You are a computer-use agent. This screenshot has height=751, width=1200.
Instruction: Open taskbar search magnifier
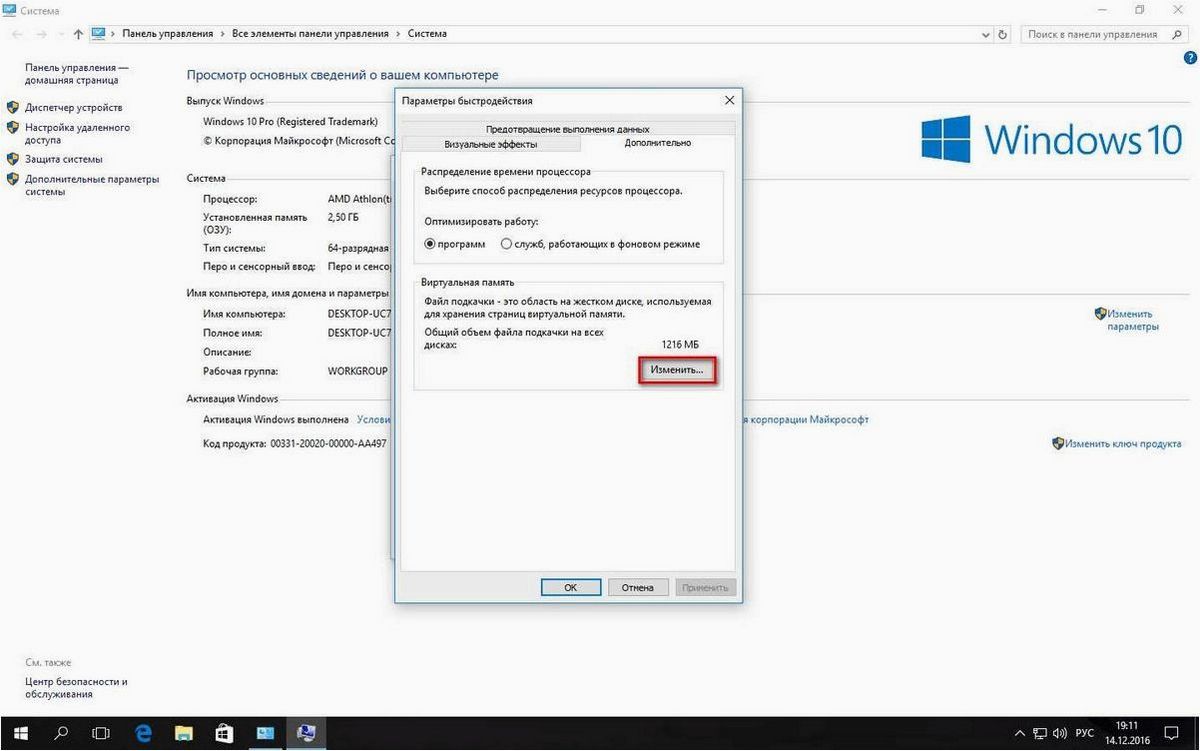59,734
